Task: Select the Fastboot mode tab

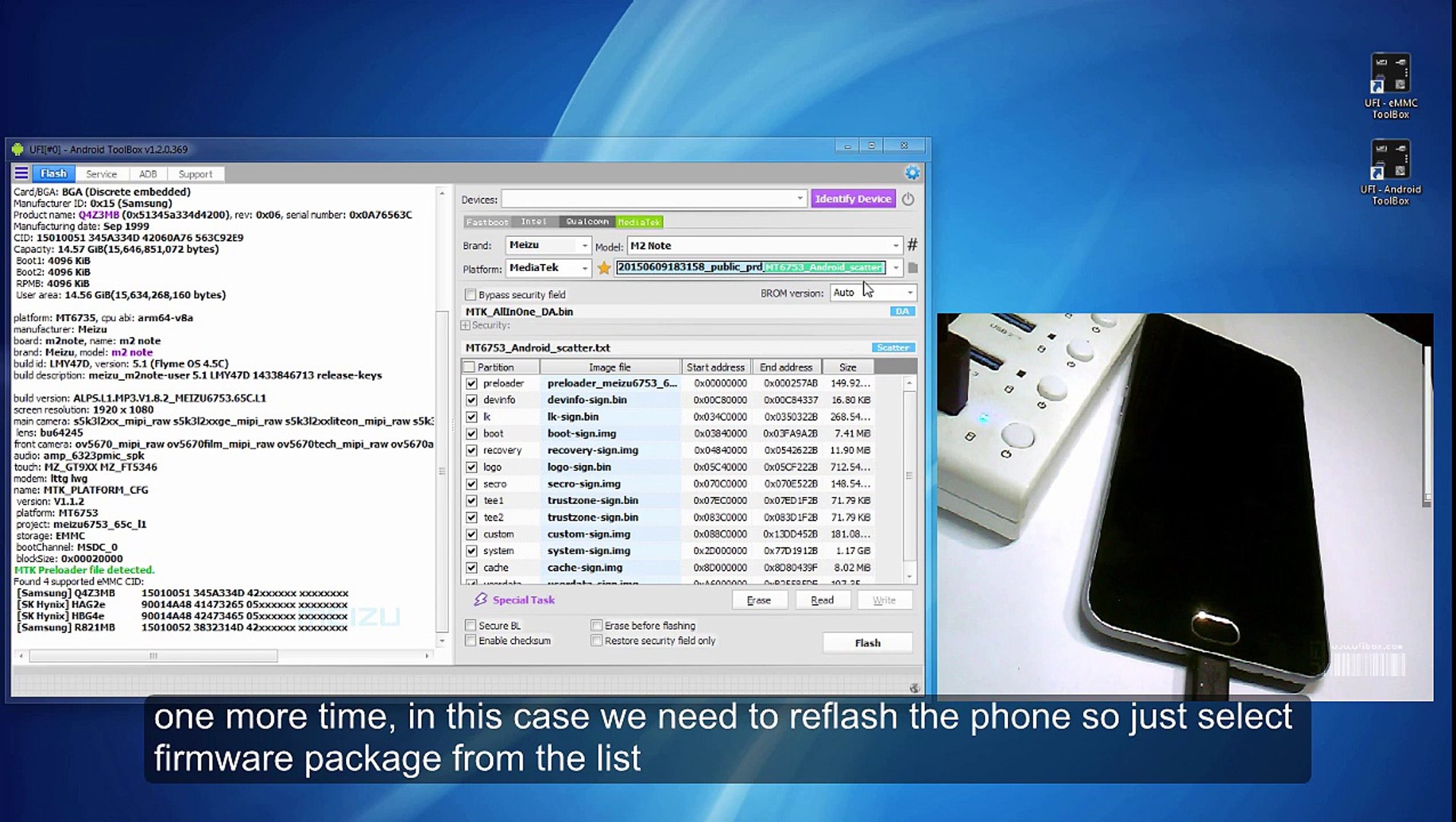Action: [x=487, y=222]
